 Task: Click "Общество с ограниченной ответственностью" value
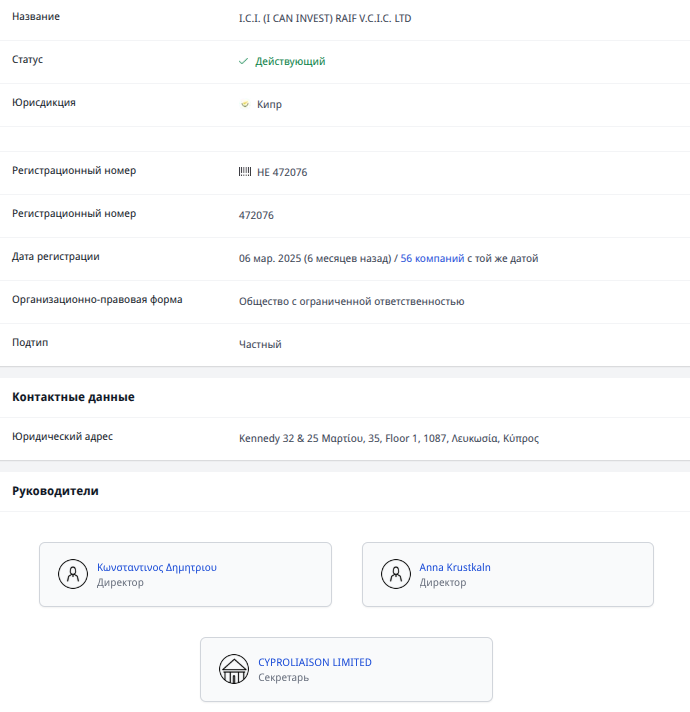click(351, 301)
